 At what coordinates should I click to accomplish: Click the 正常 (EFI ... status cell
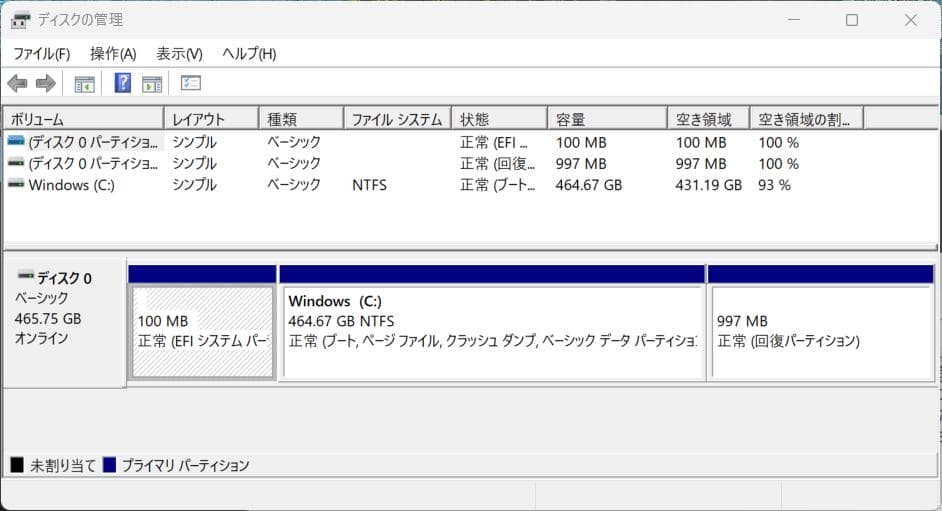pyautogui.click(x=494, y=143)
